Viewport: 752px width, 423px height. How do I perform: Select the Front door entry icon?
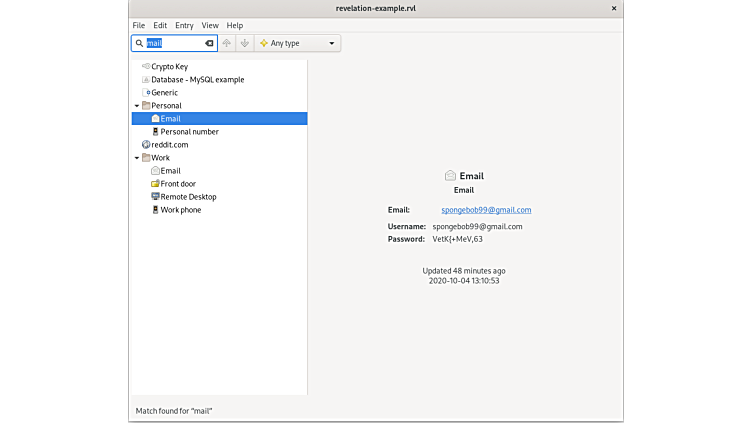pos(155,184)
